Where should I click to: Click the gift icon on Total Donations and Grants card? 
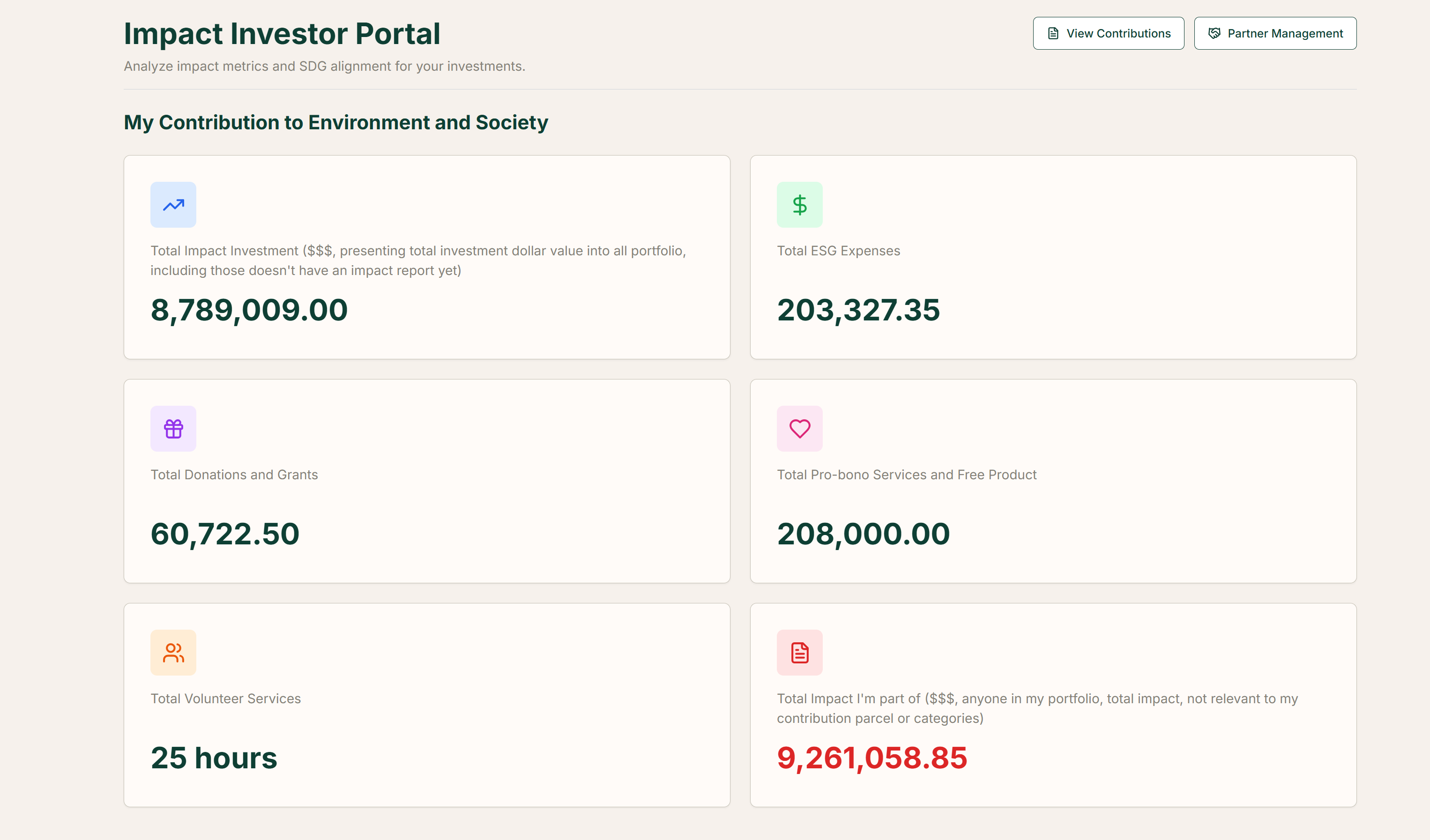(x=173, y=429)
